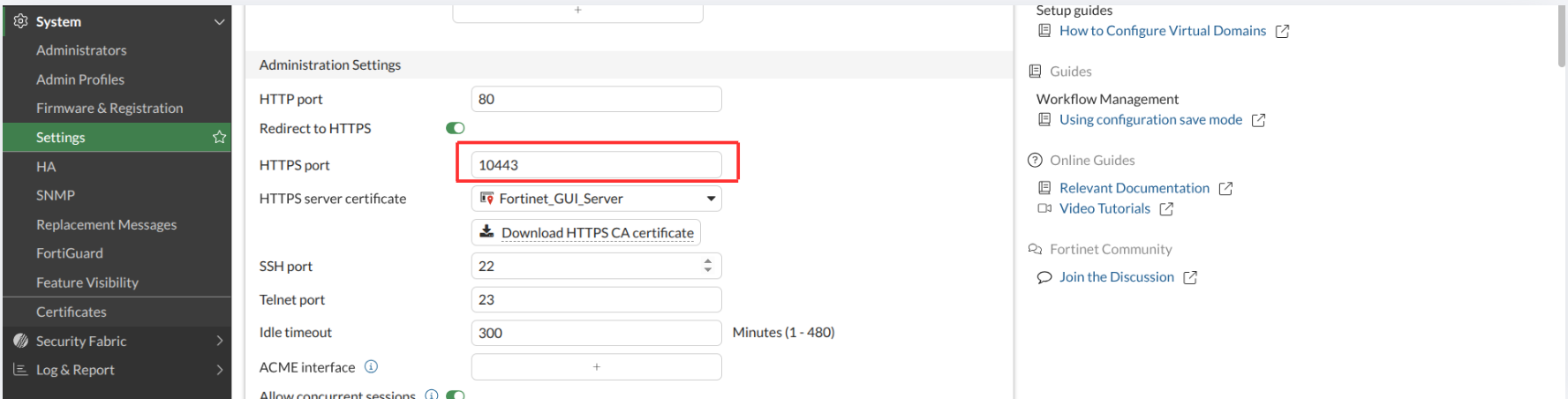Screen dimensions: 1568x399
Task: Open Certificates page
Action: (72, 312)
